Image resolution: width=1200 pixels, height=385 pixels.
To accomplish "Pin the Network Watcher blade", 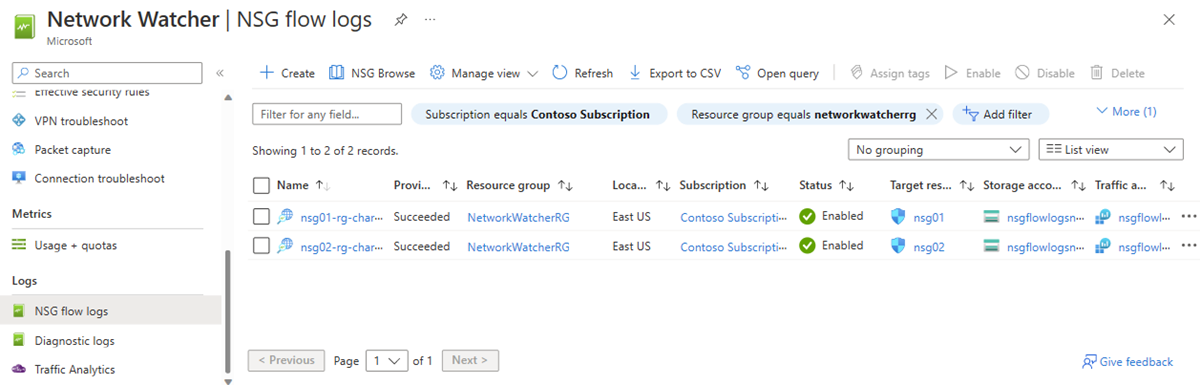I will pyautogui.click(x=400, y=19).
